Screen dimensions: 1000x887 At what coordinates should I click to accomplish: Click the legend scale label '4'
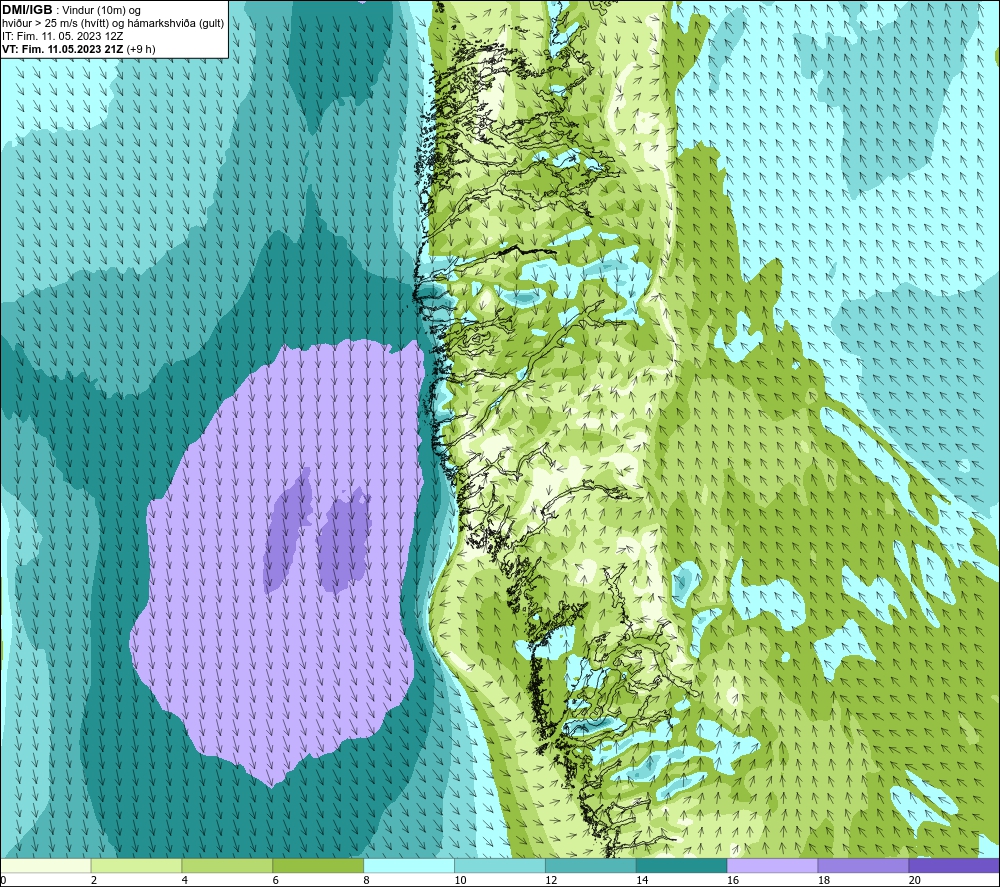coord(184,880)
